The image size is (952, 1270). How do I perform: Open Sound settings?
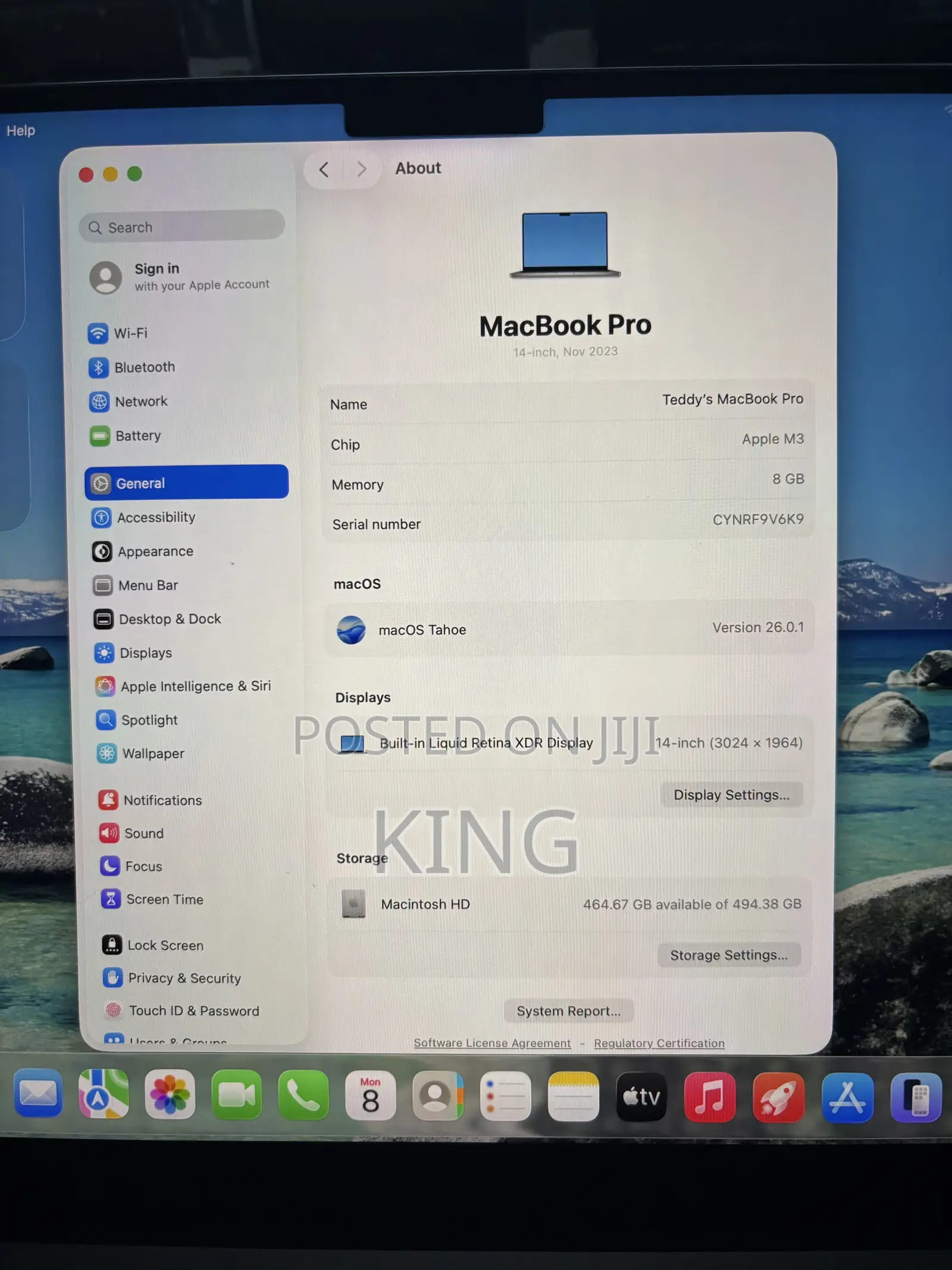click(x=131, y=833)
